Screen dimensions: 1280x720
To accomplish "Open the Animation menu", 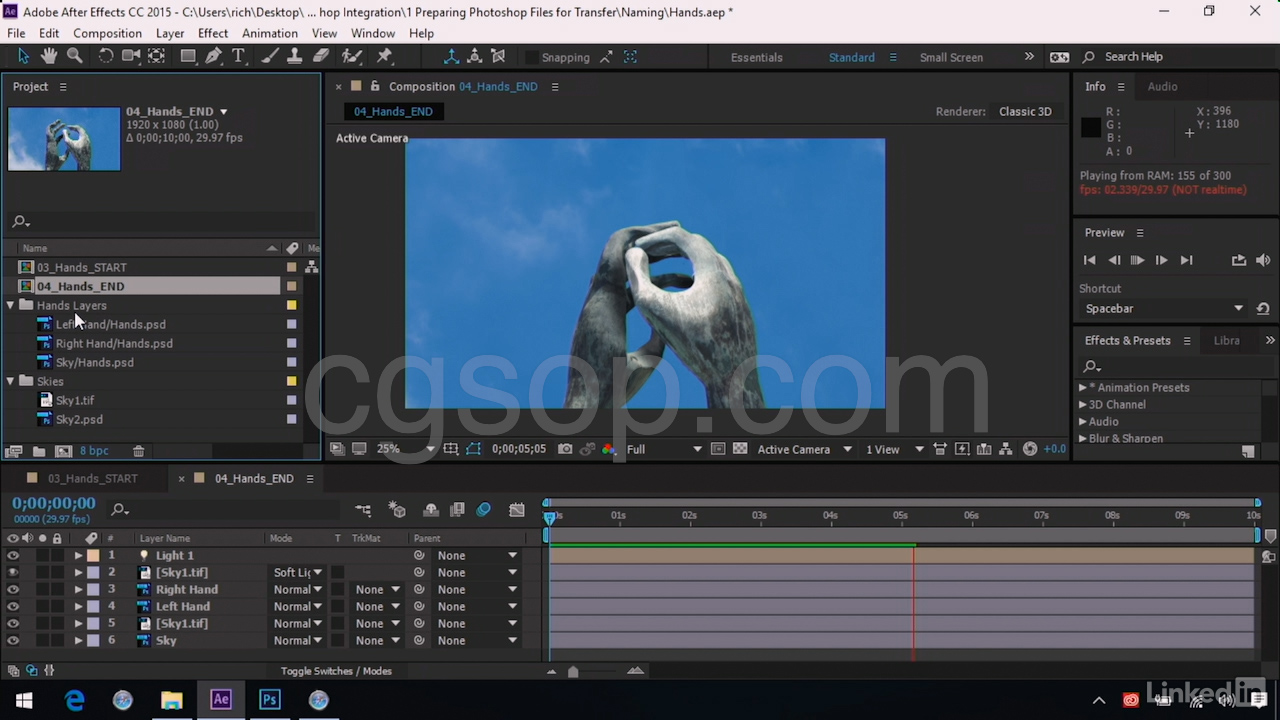I will tap(270, 33).
